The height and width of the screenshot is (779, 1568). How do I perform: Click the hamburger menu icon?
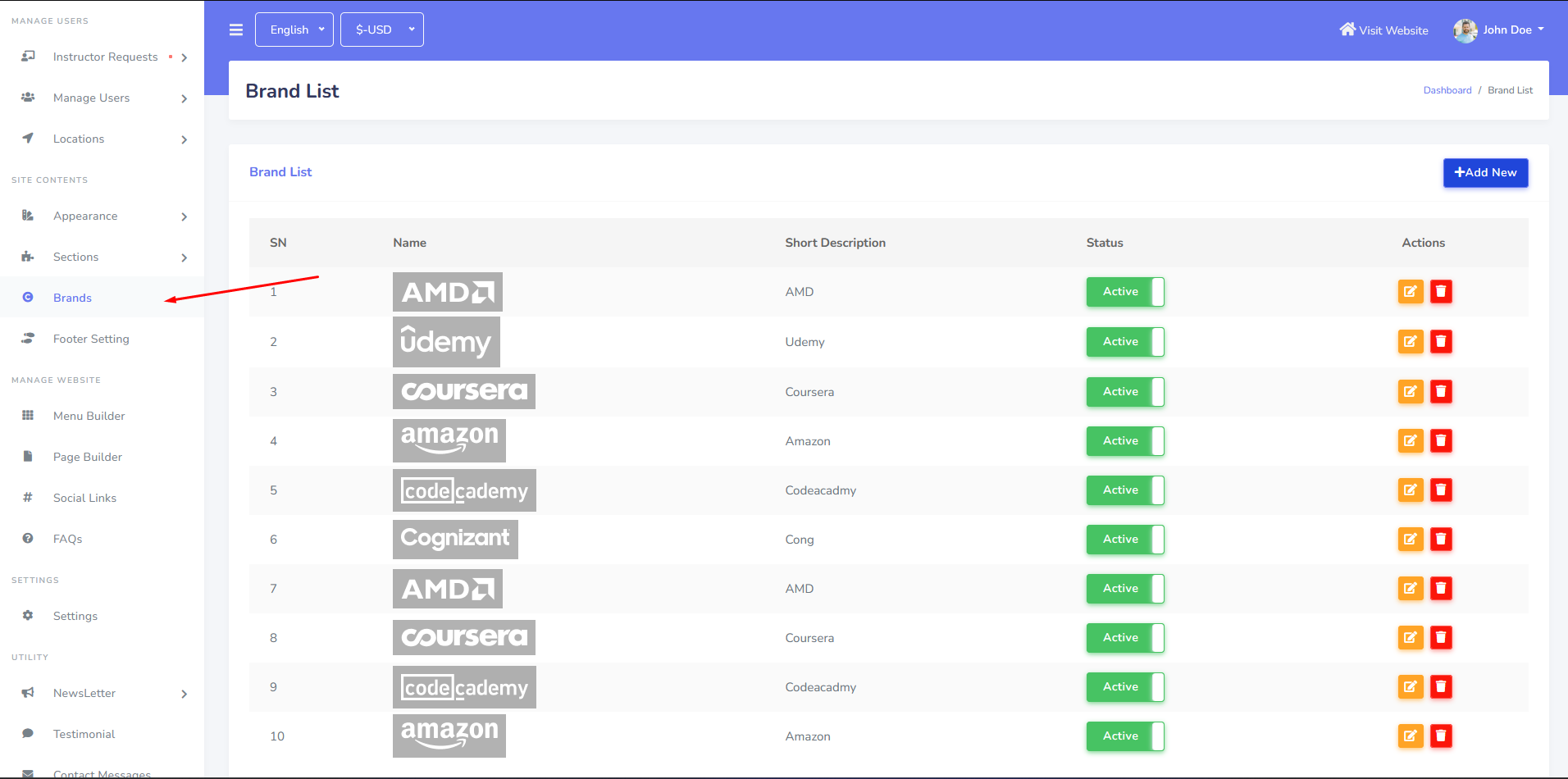coord(236,30)
